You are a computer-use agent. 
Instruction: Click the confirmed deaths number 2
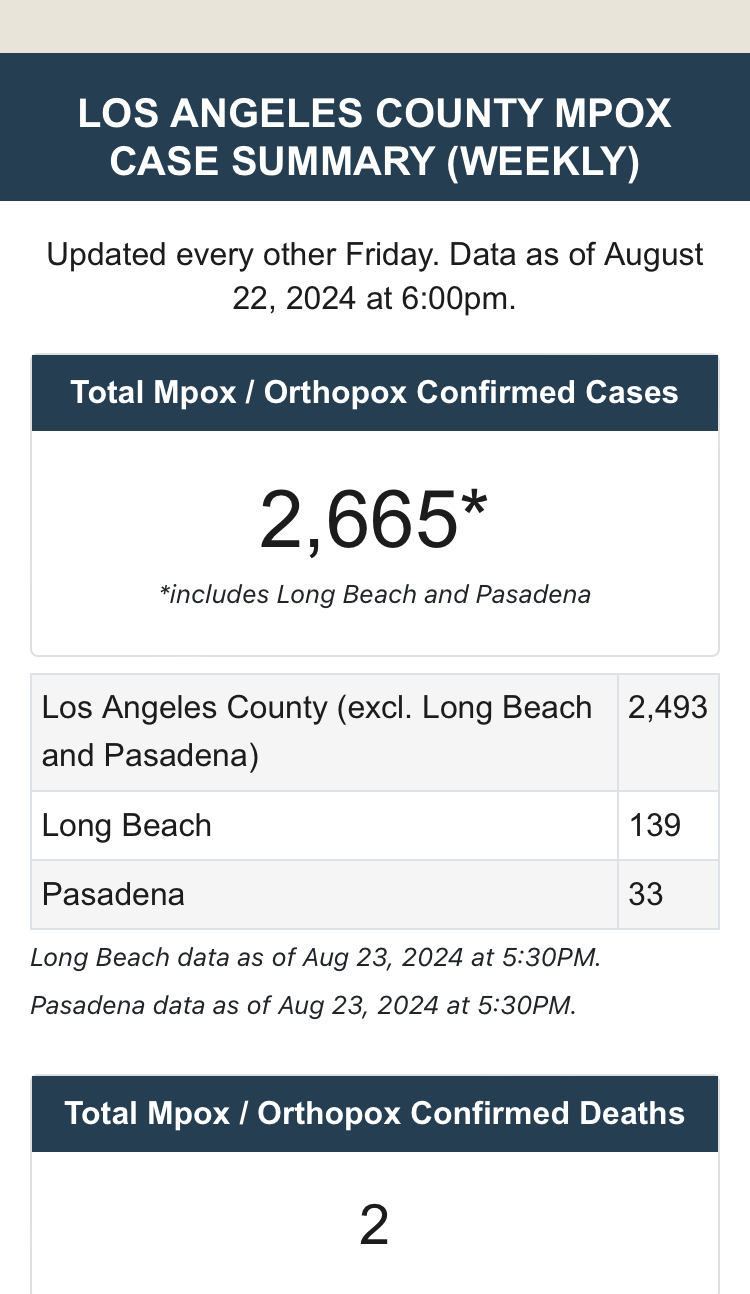click(x=374, y=1226)
